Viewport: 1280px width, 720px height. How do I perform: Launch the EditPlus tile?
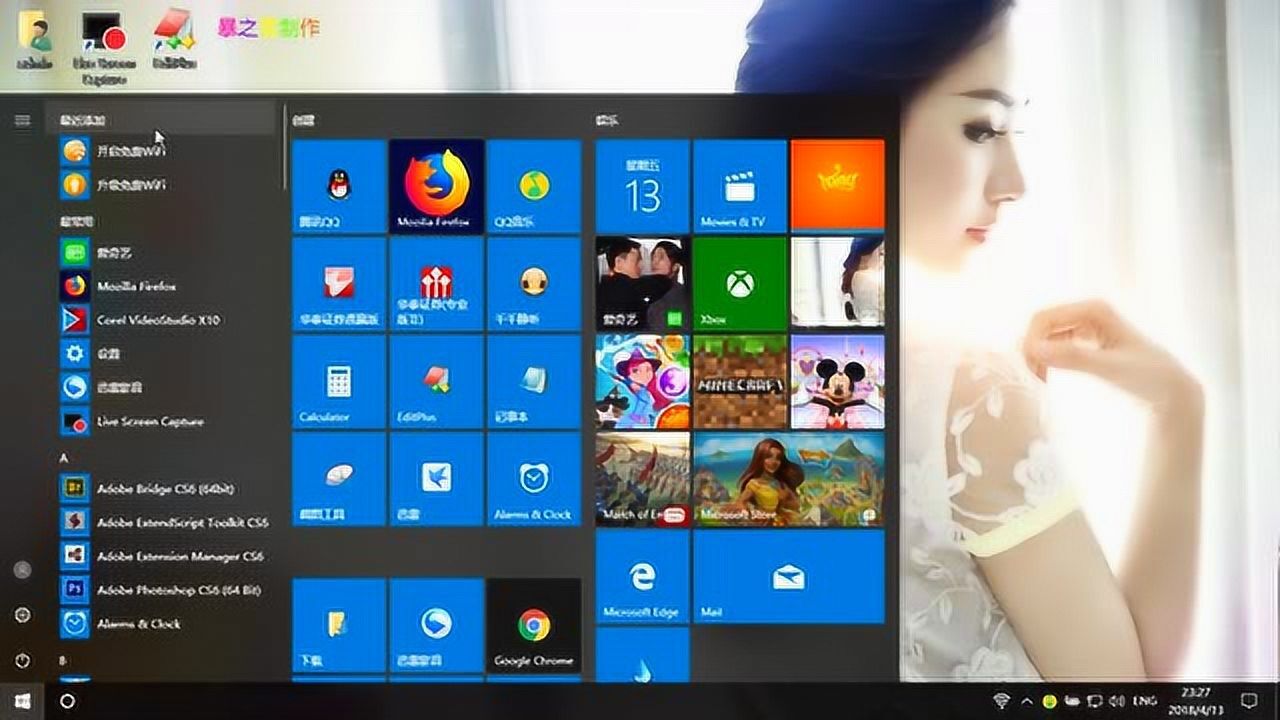coord(437,381)
